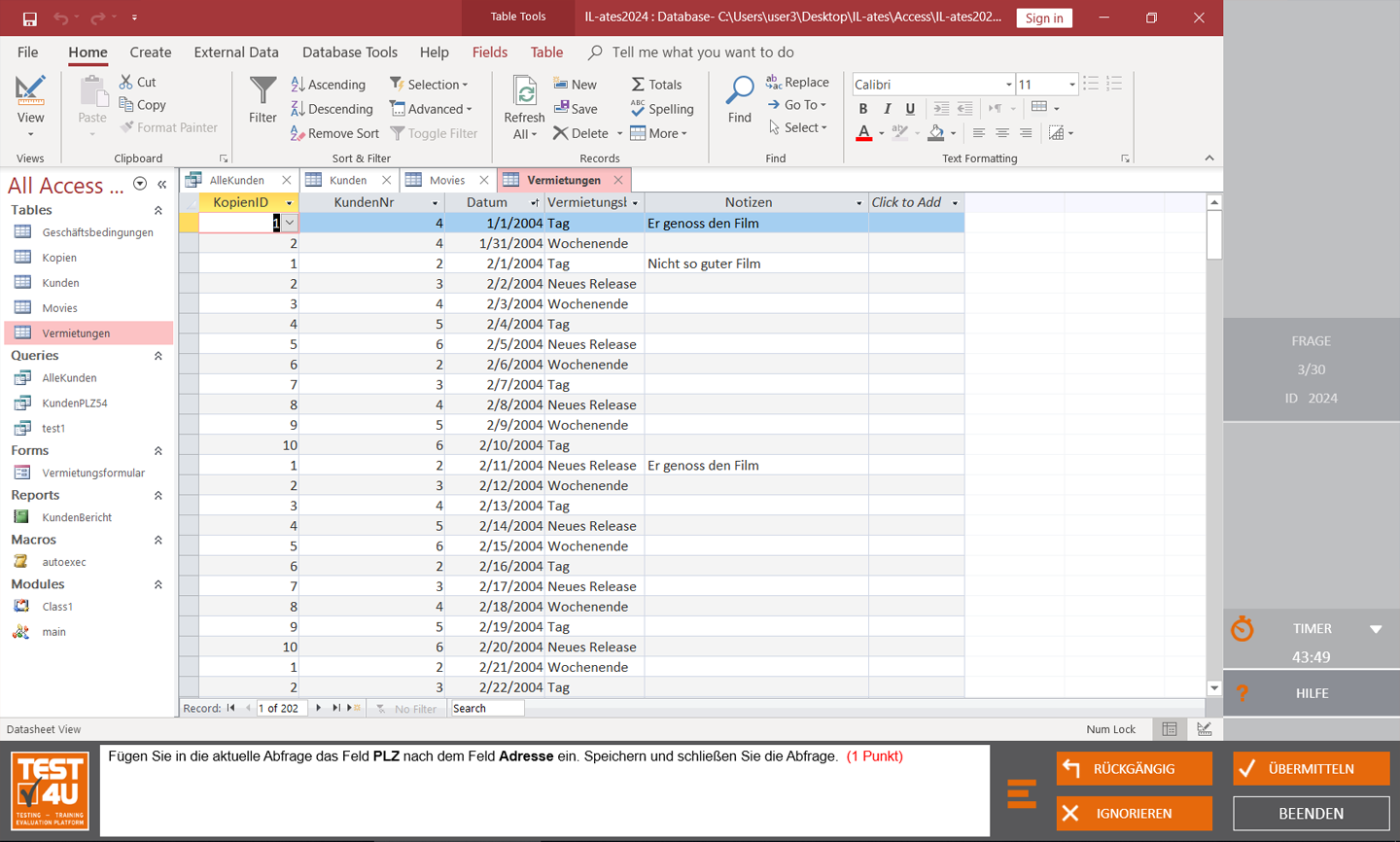
Task: Sort the column Descending
Action: tap(332, 109)
